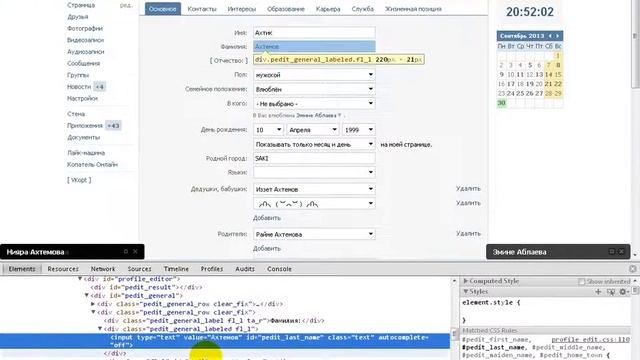This screenshot has width=640, height=360.
Task: Go to next month in the calendar
Action: 557,36
